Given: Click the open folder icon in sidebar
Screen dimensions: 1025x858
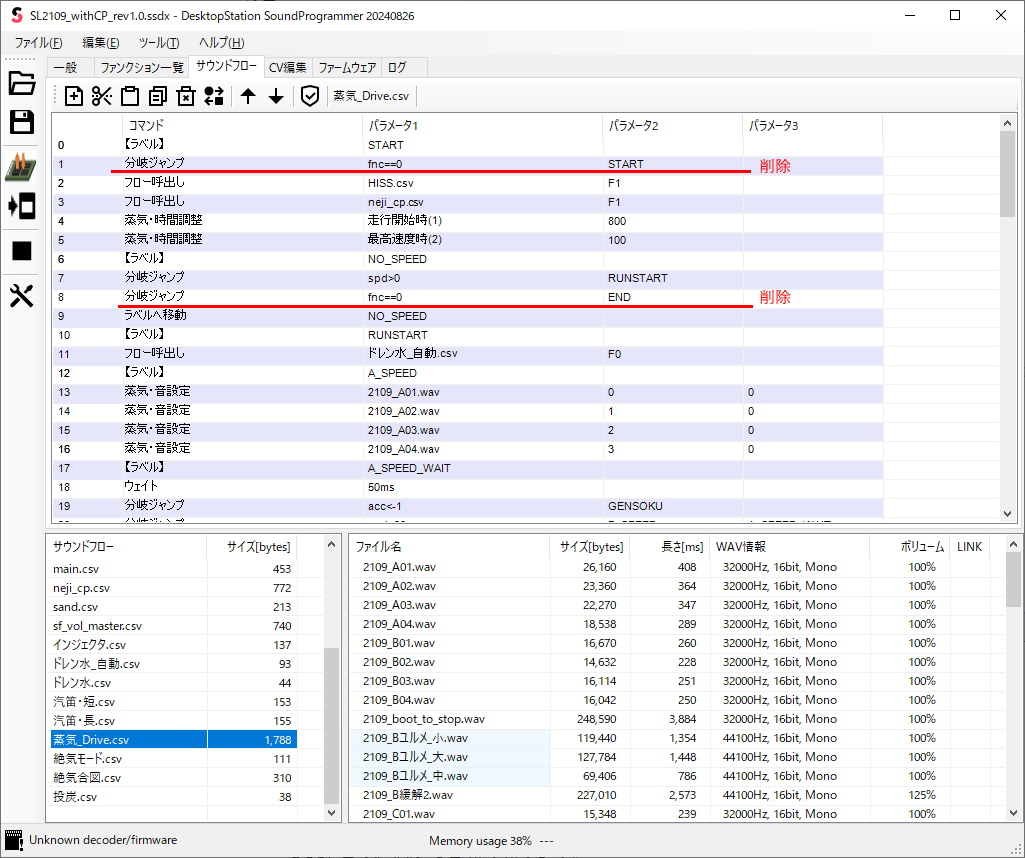Looking at the screenshot, I should (x=22, y=83).
